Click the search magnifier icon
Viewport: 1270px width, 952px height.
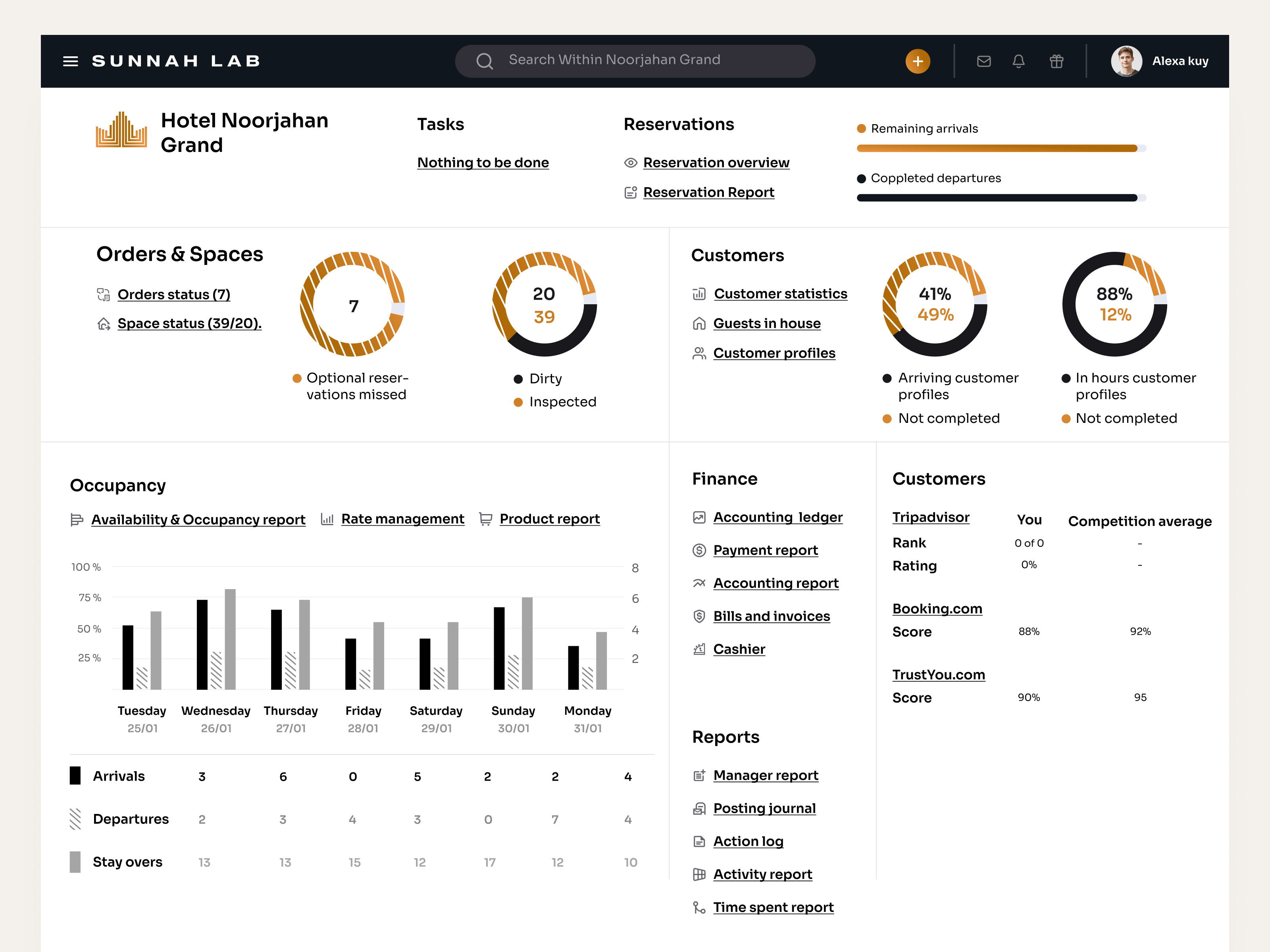point(484,60)
